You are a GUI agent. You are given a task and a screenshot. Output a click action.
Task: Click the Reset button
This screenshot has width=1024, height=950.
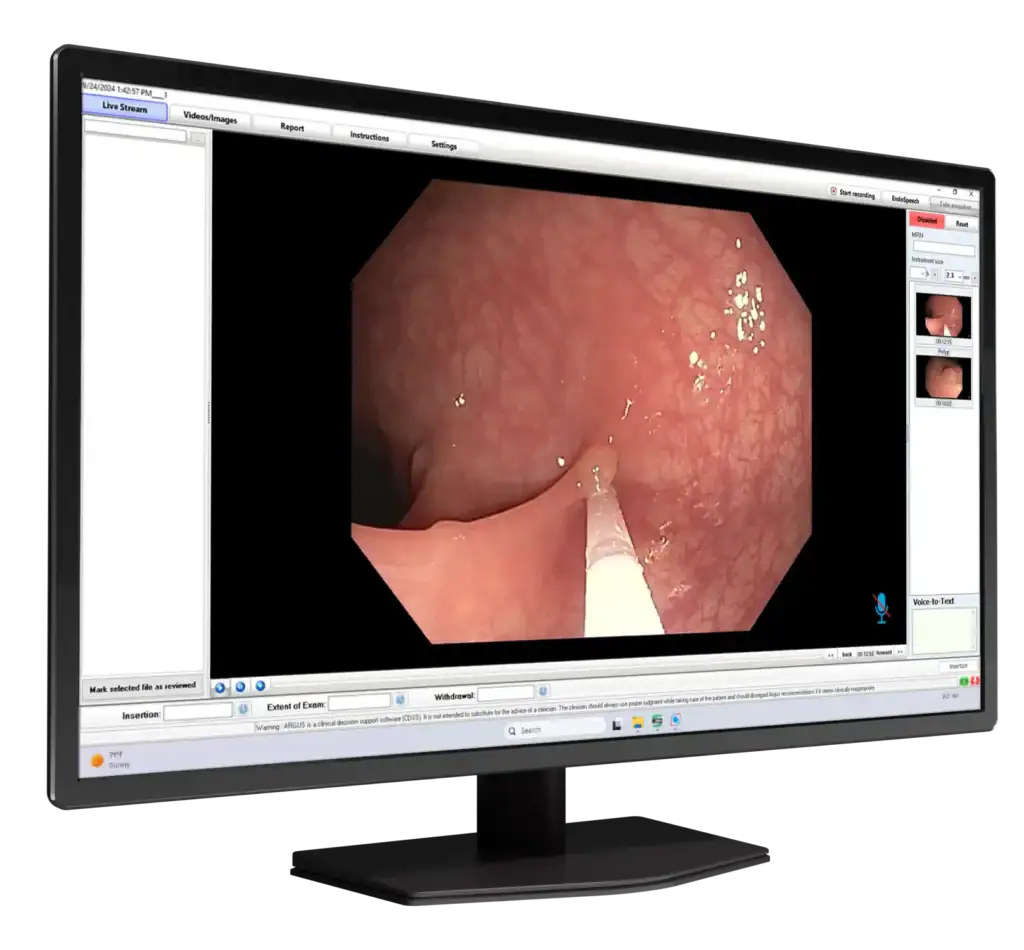[961, 224]
